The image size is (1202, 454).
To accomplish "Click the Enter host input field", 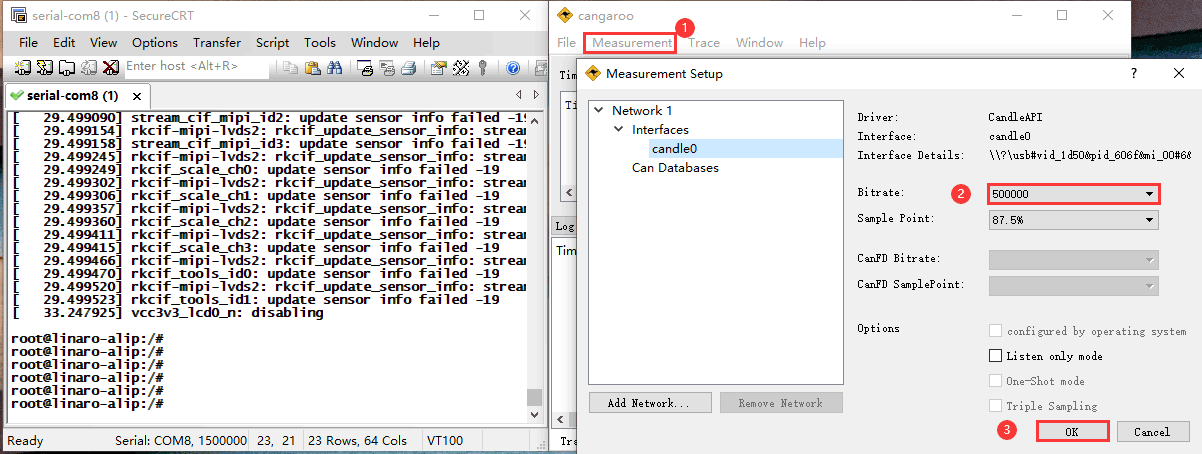I will point(195,67).
